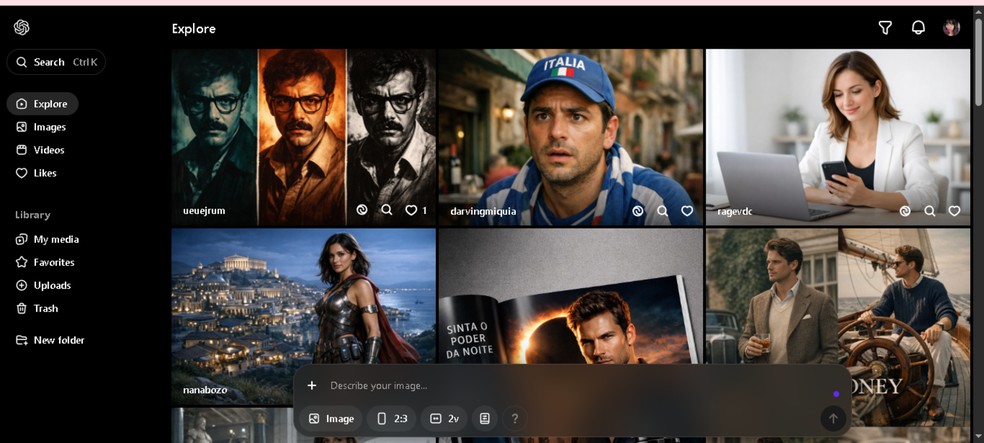This screenshot has height=443, width=984.
Task: Toggle the like heart on ueuejrum's image
Action: pos(411,211)
